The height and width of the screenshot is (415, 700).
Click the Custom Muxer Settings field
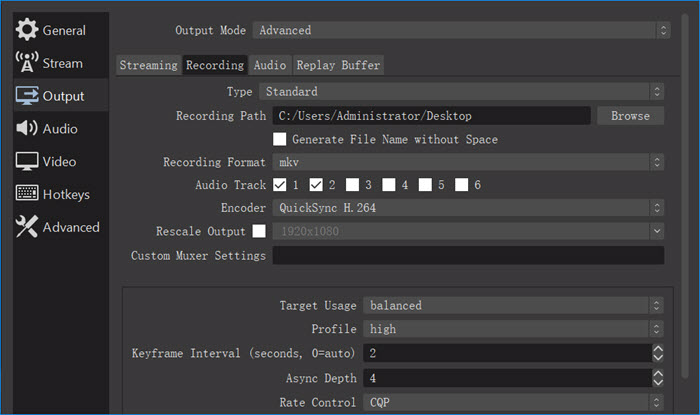coord(468,255)
